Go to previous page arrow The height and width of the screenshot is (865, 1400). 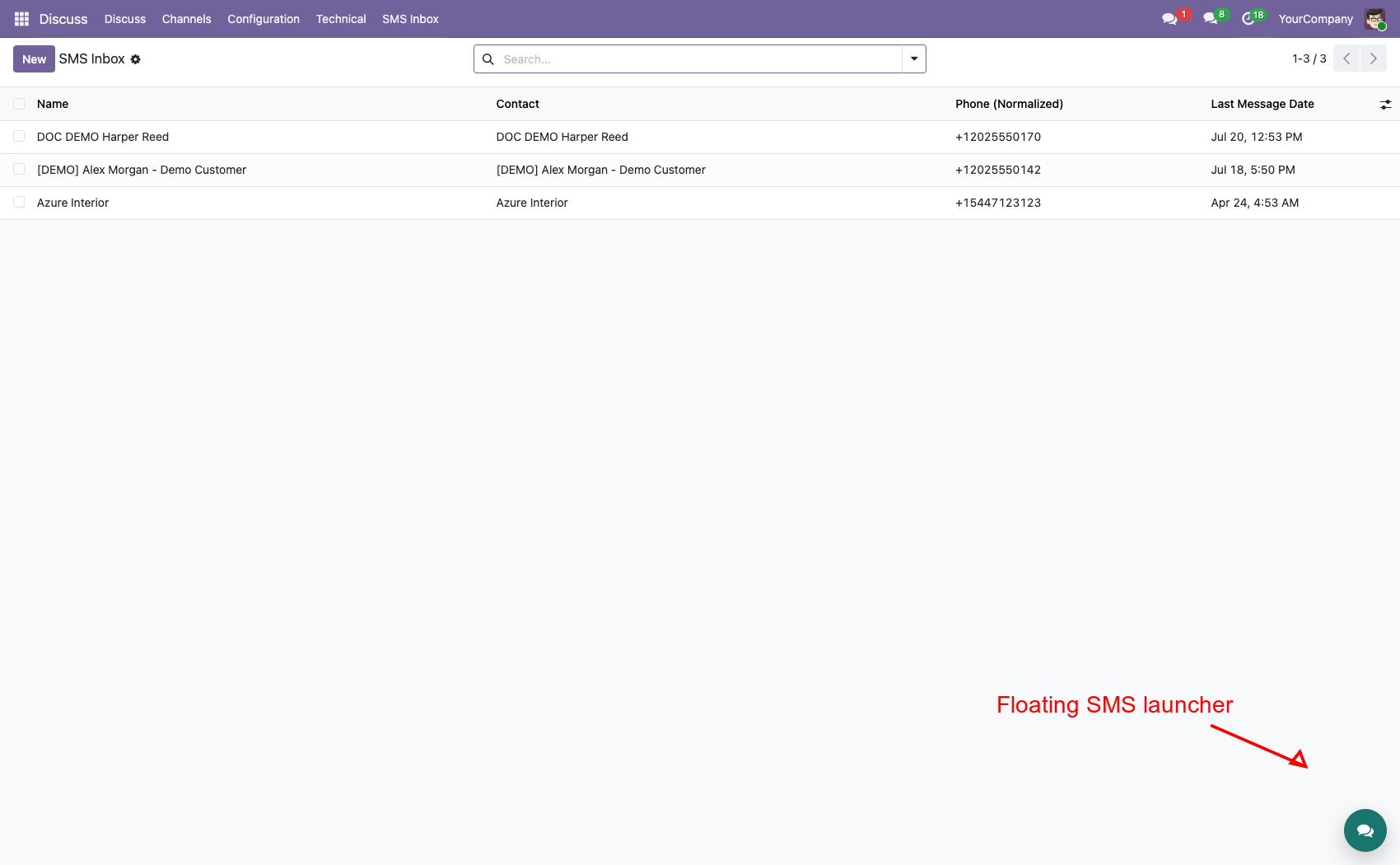tap(1346, 58)
